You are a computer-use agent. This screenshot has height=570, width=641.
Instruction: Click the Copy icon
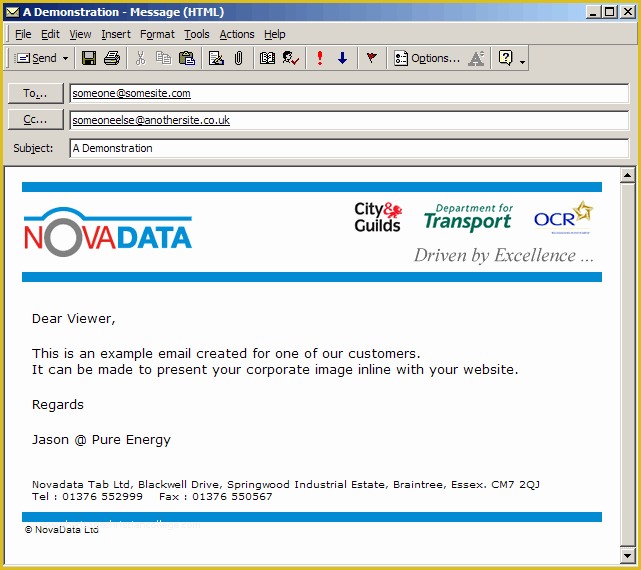164,58
